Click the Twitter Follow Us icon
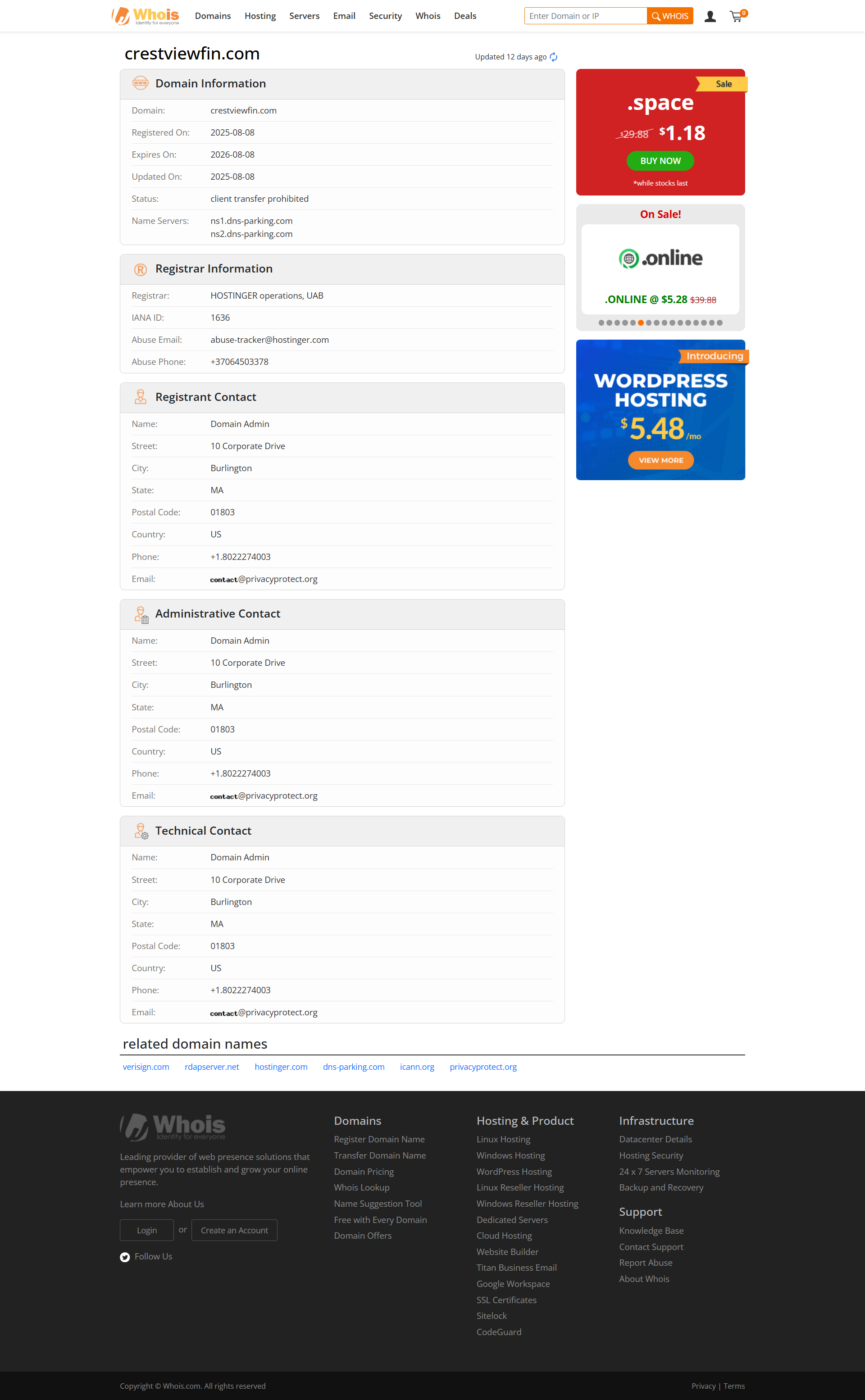The width and height of the screenshot is (865, 1400). pos(125,1256)
